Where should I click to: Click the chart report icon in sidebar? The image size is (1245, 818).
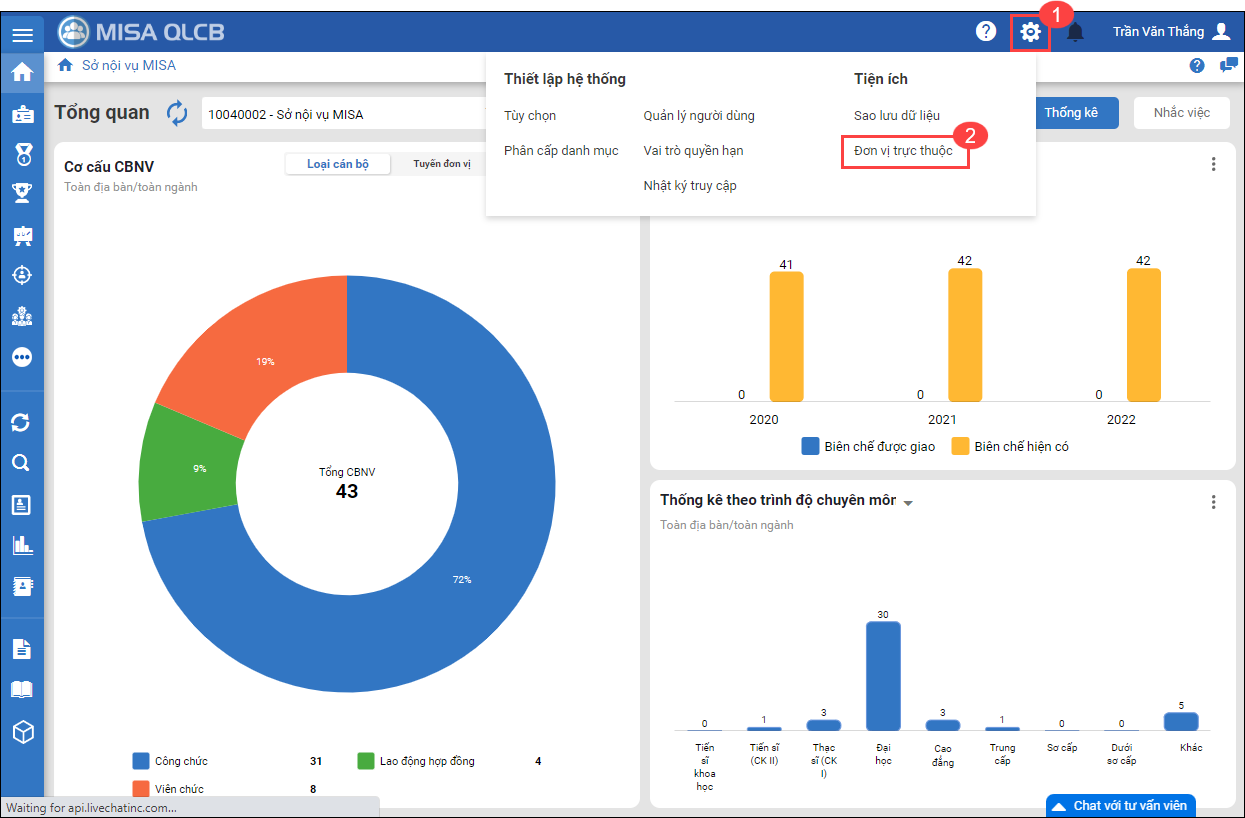21,545
